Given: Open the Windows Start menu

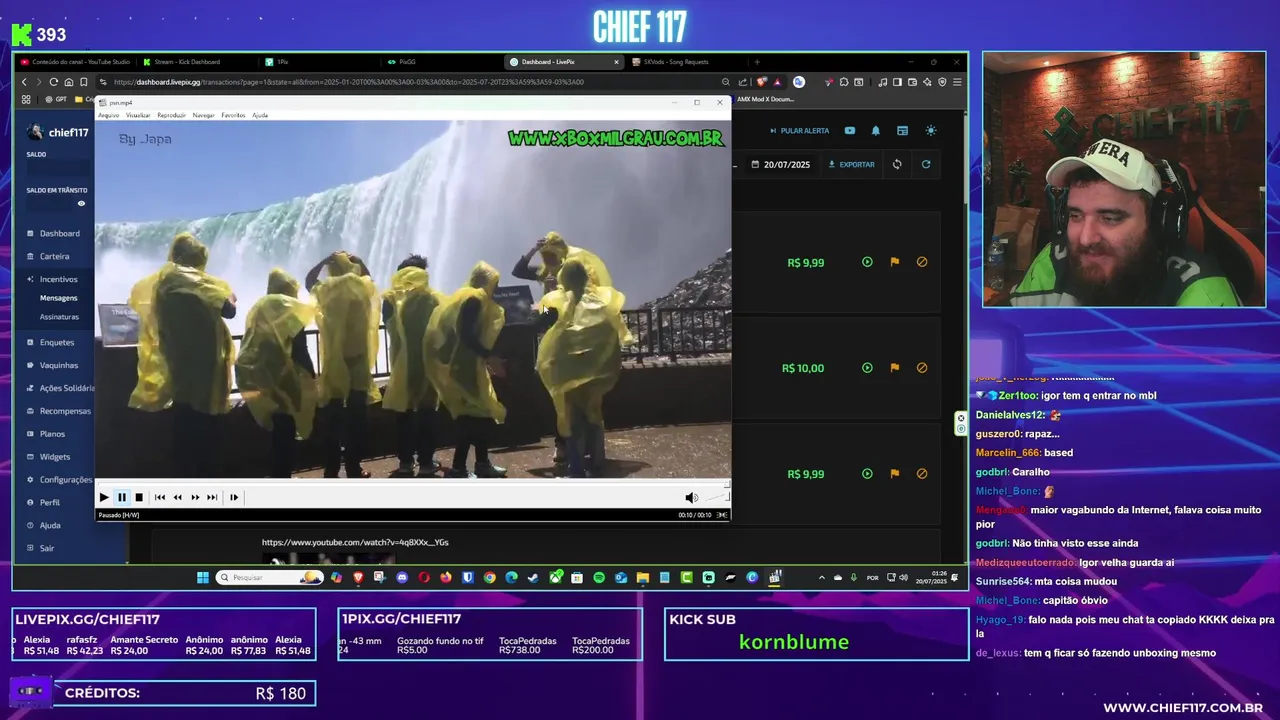Looking at the screenshot, I should pyautogui.click(x=203, y=578).
